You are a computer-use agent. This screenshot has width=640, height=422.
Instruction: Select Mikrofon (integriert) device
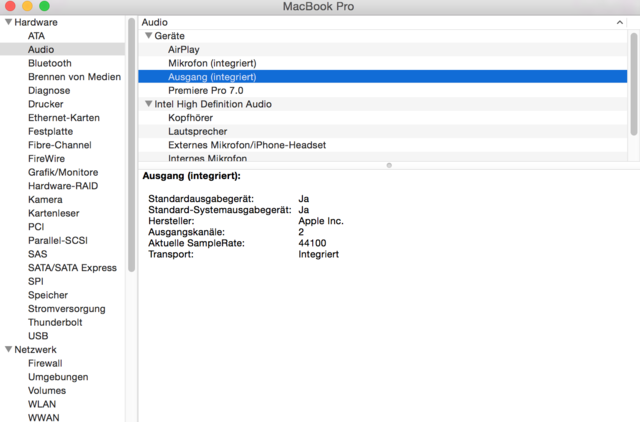(x=382, y=63)
